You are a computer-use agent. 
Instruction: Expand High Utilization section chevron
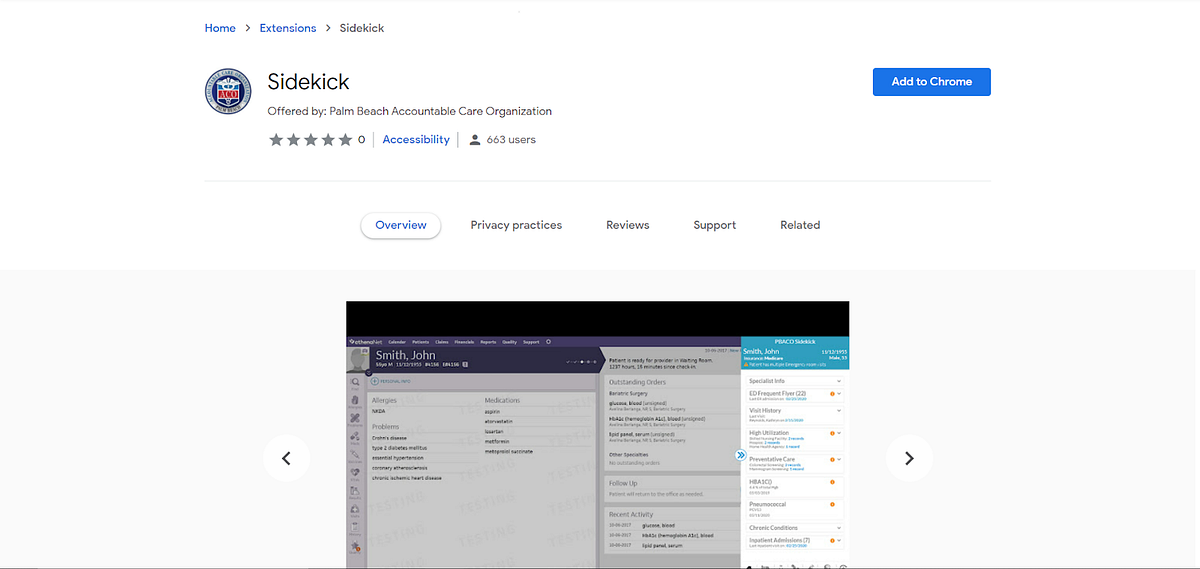(839, 433)
